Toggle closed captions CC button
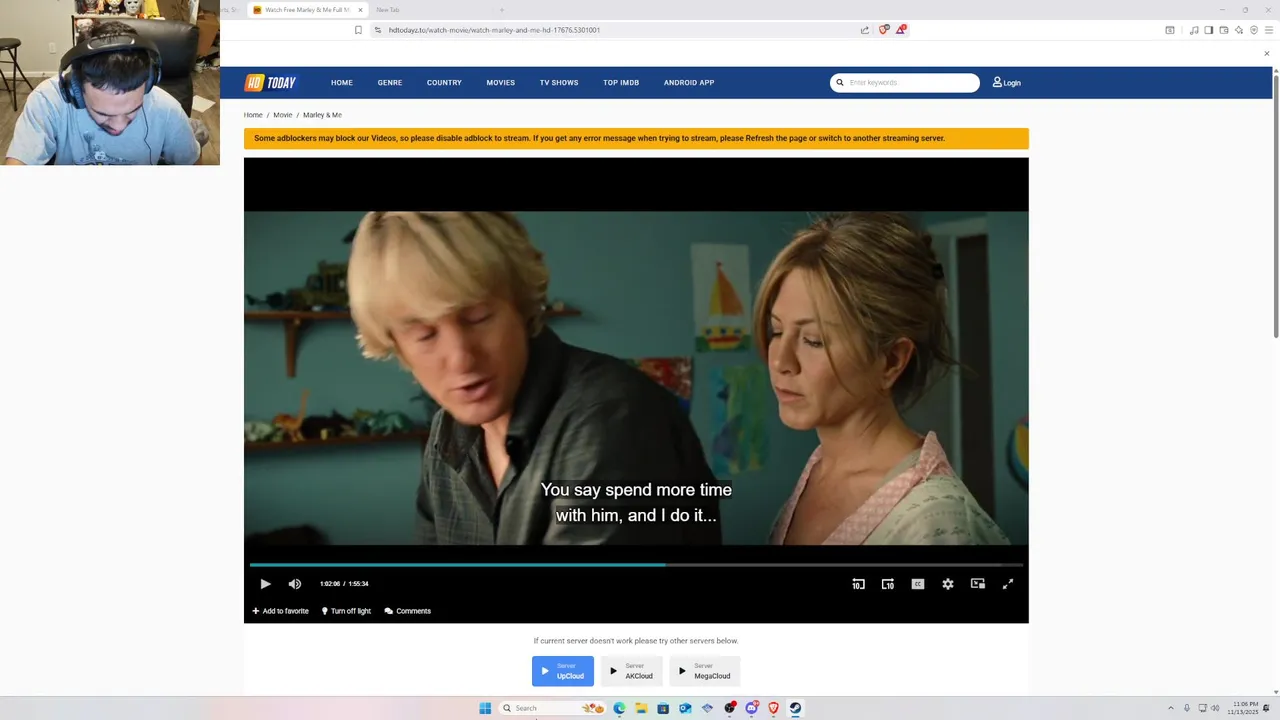 point(918,584)
